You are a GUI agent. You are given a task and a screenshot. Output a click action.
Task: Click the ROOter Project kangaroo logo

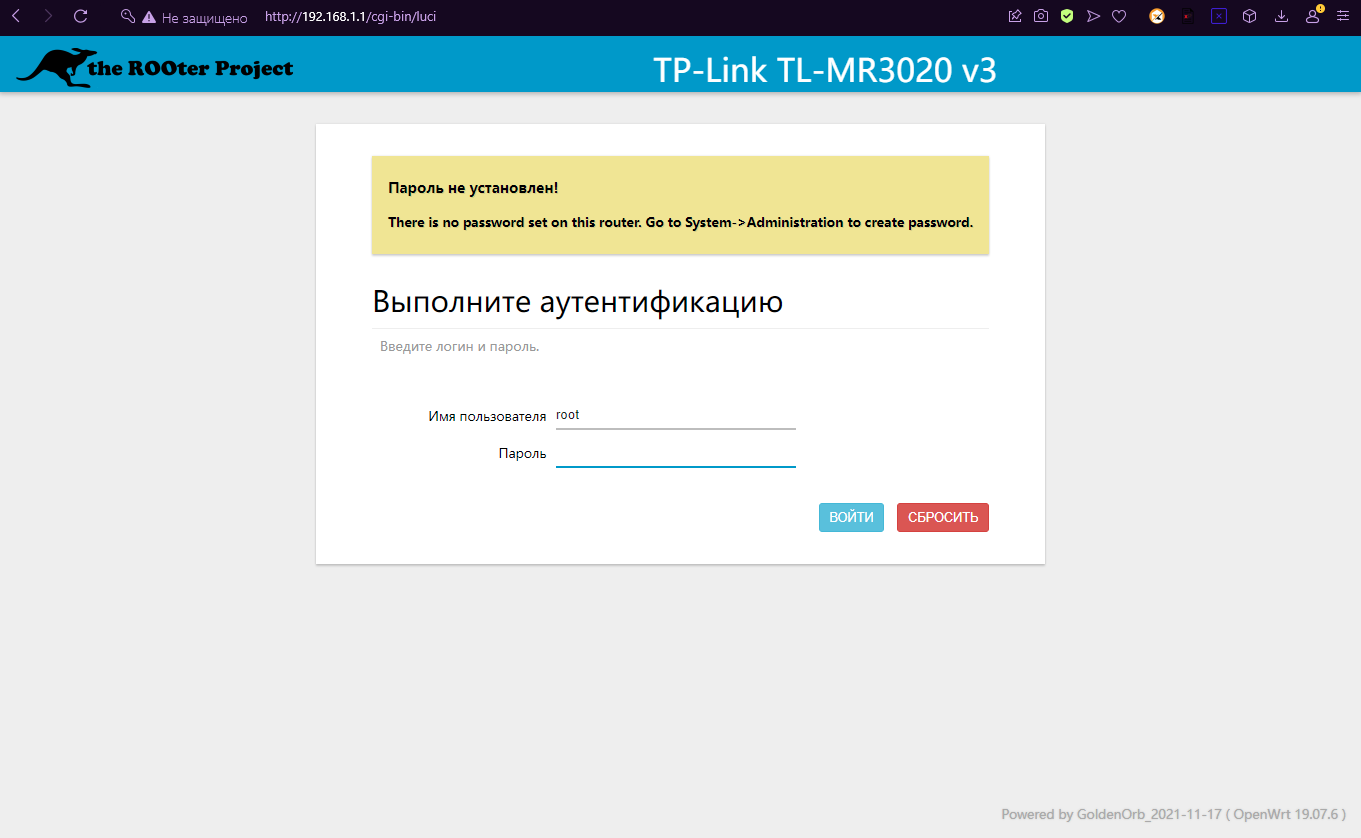155,67
